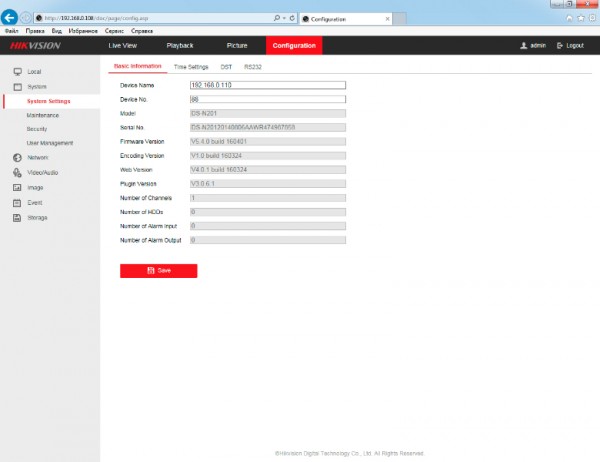Open a new blank browser tab
The image size is (600, 462).
(399, 19)
